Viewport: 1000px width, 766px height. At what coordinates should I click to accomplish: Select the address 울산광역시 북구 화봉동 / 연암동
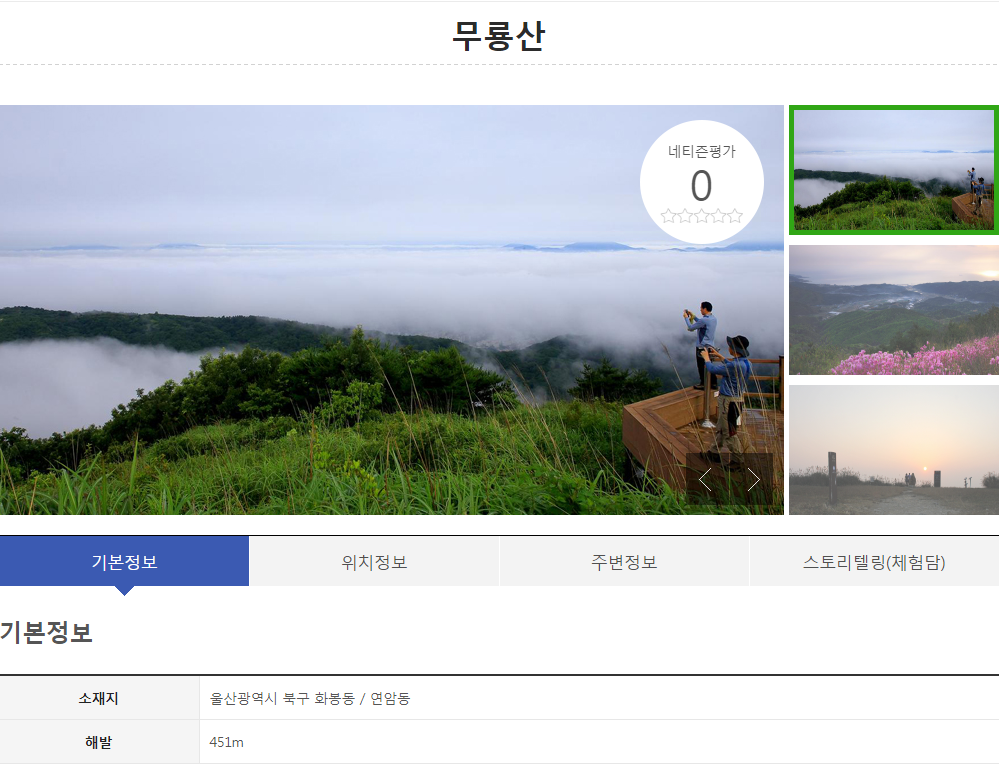pyautogui.click(x=310, y=698)
